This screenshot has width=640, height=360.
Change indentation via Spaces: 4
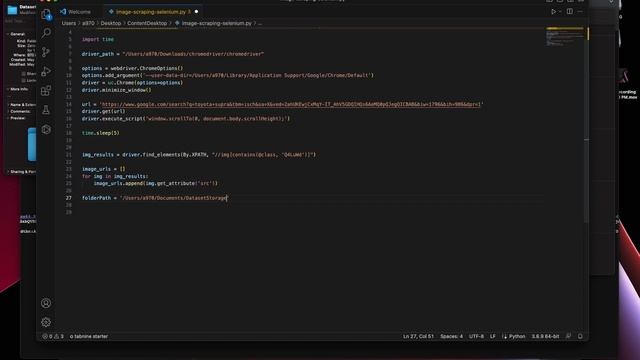tap(451, 336)
